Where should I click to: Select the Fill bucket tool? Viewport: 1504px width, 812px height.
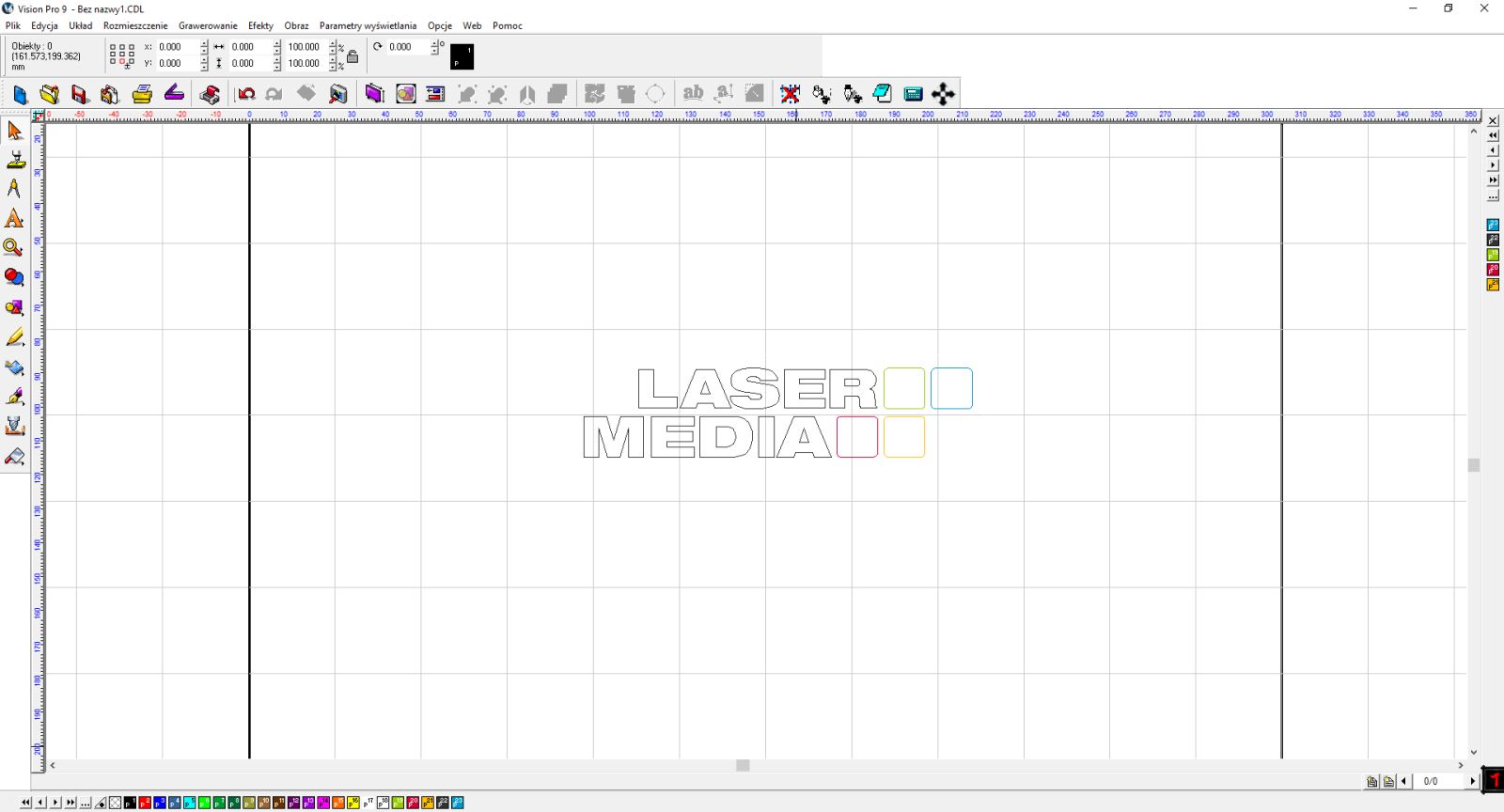click(14, 367)
